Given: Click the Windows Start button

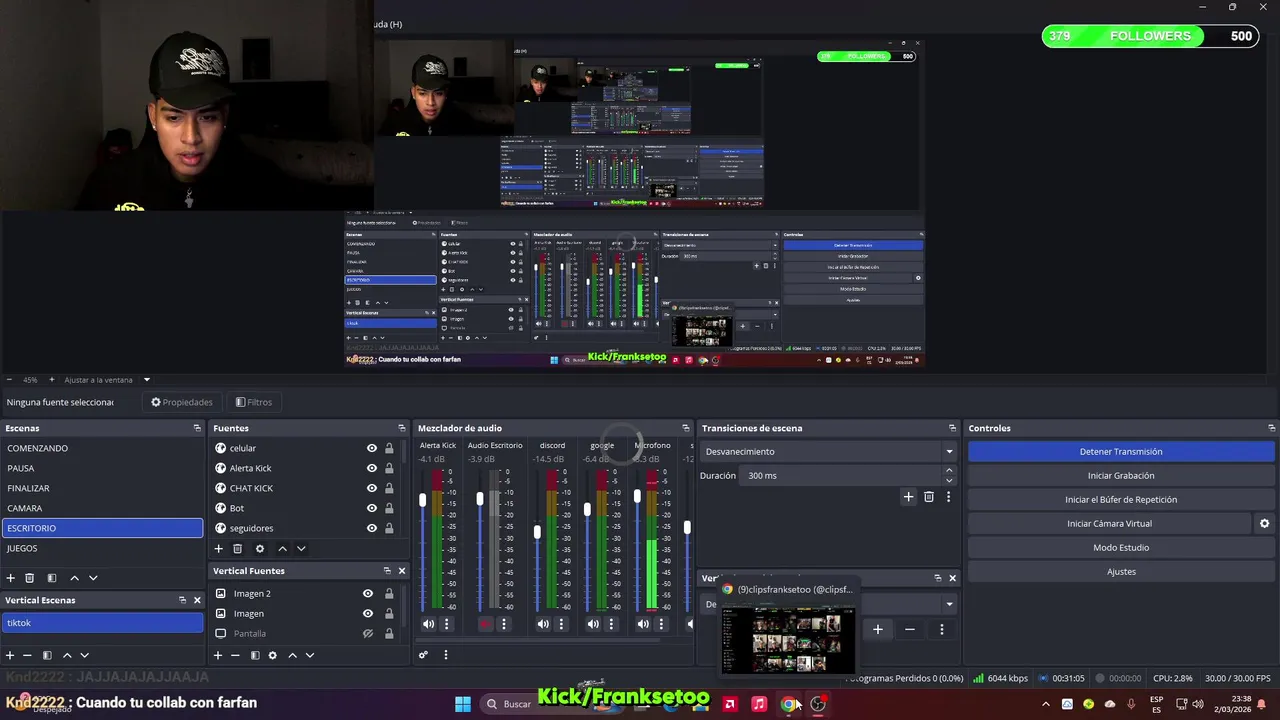Looking at the screenshot, I should pyautogui.click(x=463, y=704).
